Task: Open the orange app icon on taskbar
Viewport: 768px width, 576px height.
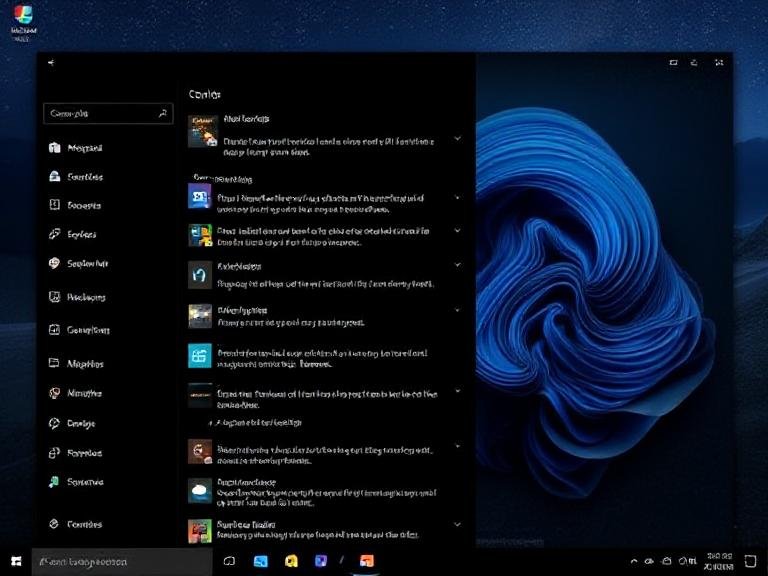Action: tap(366, 561)
